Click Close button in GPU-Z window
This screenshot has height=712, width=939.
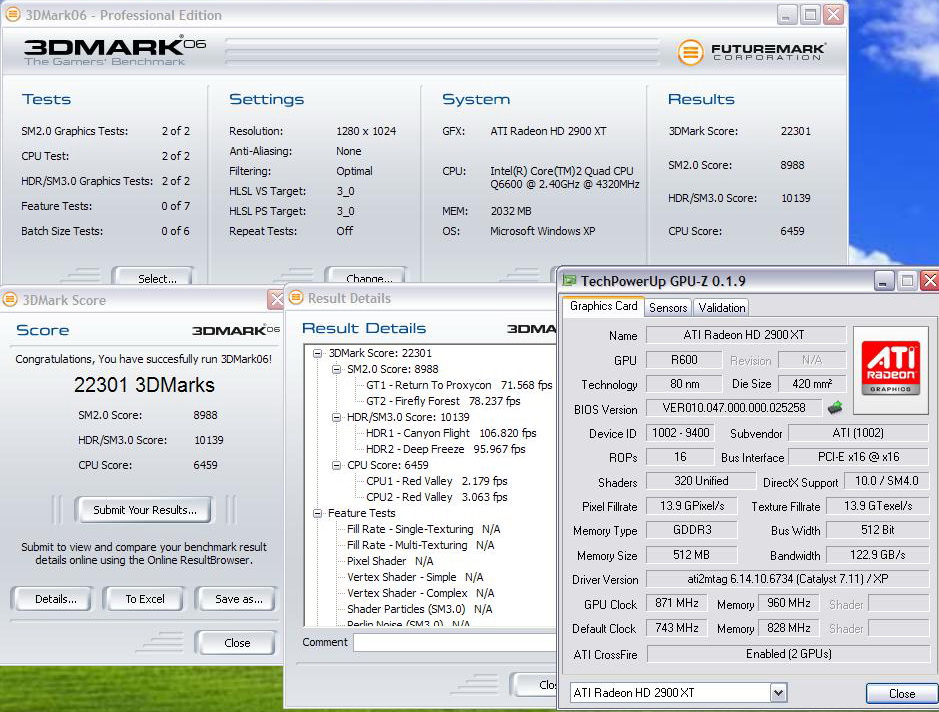click(902, 693)
